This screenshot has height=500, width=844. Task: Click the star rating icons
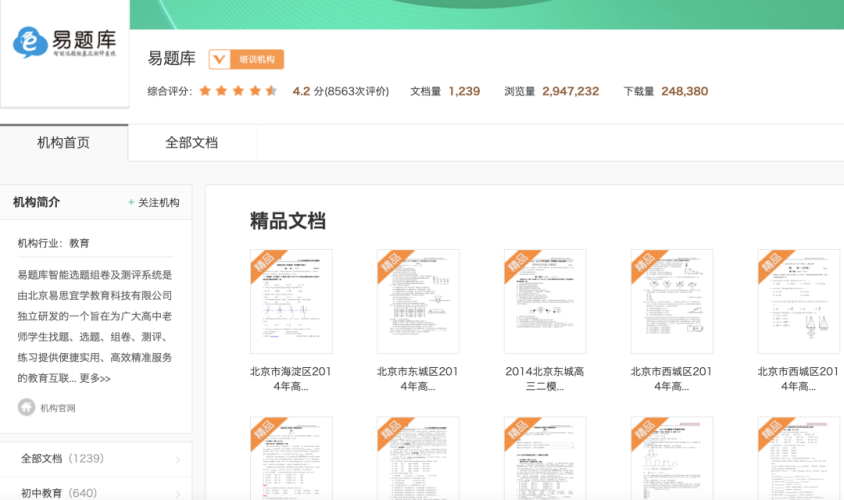pyautogui.click(x=238, y=91)
